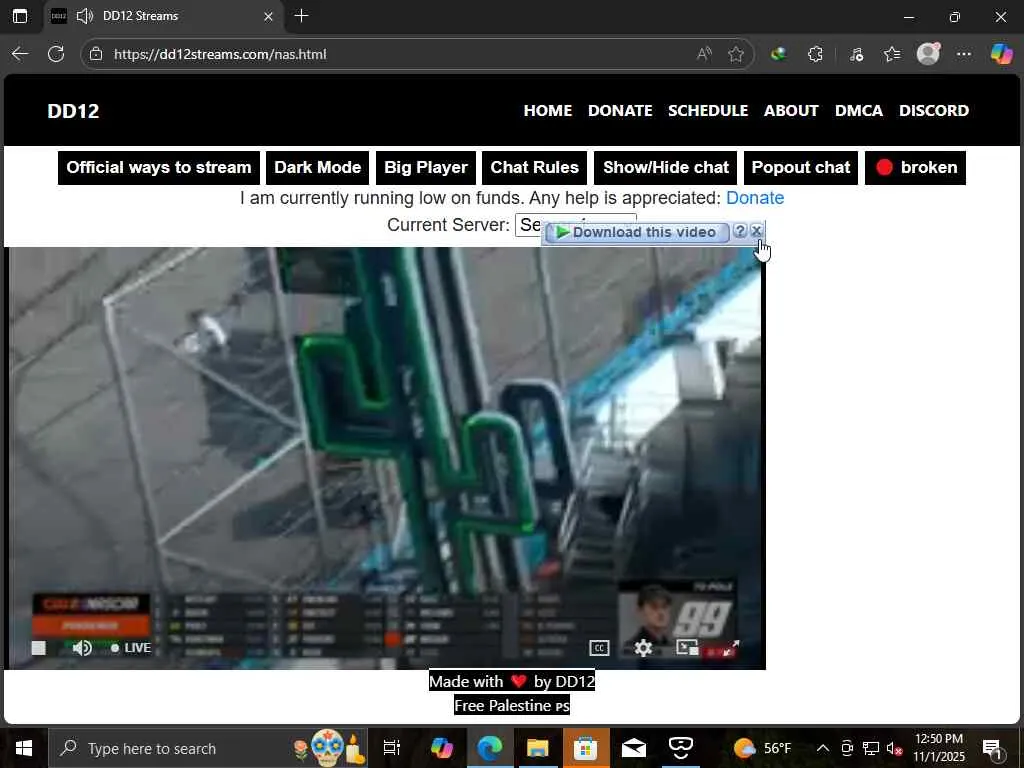The height and width of the screenshot is (768, 1024).
Task: Open network settings in system tray
Action: (871, 748)
